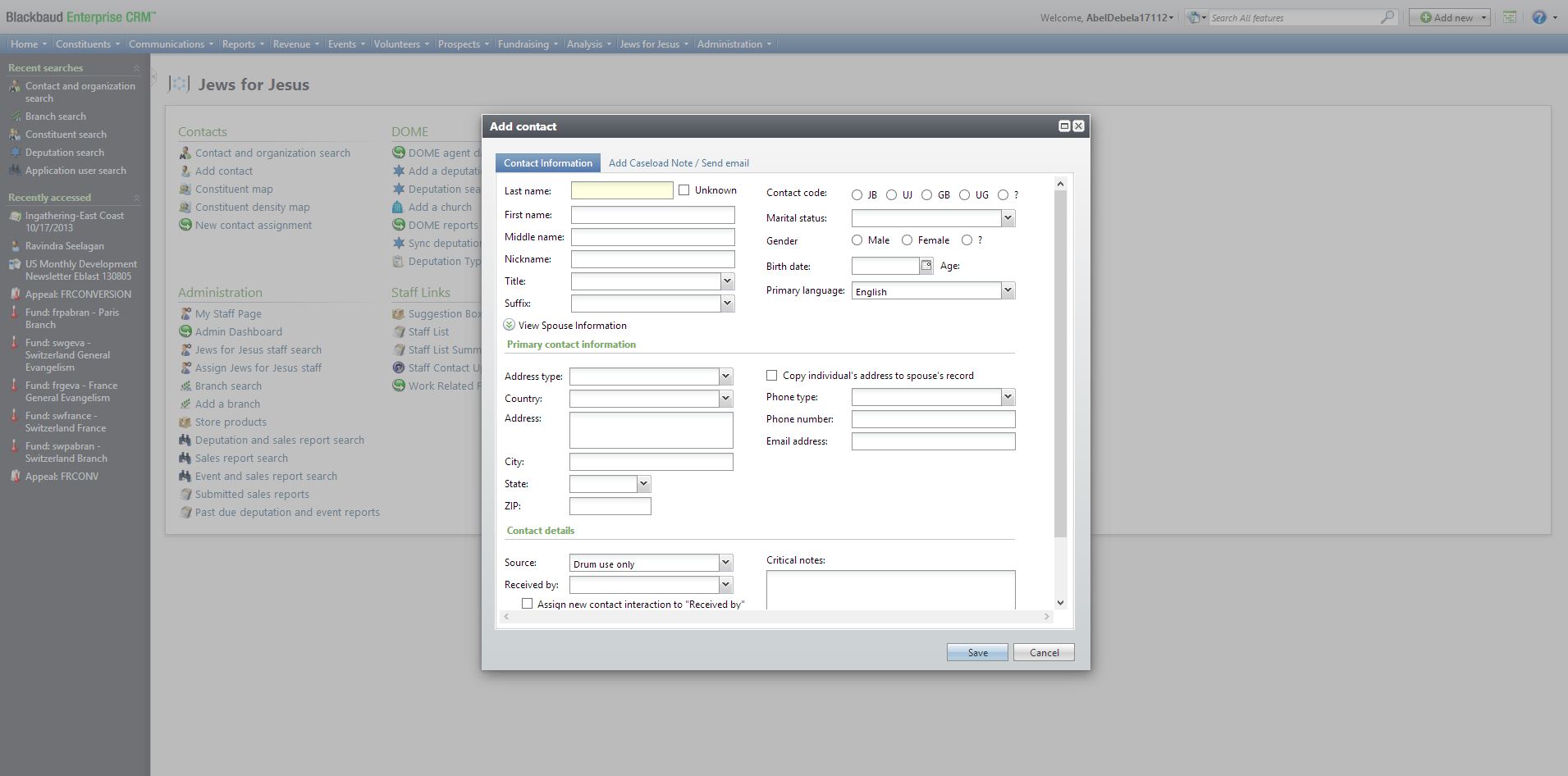Image resolution: width=1568 pixels, height=776 pixels.
Task: Open the Fundraising menu
Action: click(x=528, y=44)
